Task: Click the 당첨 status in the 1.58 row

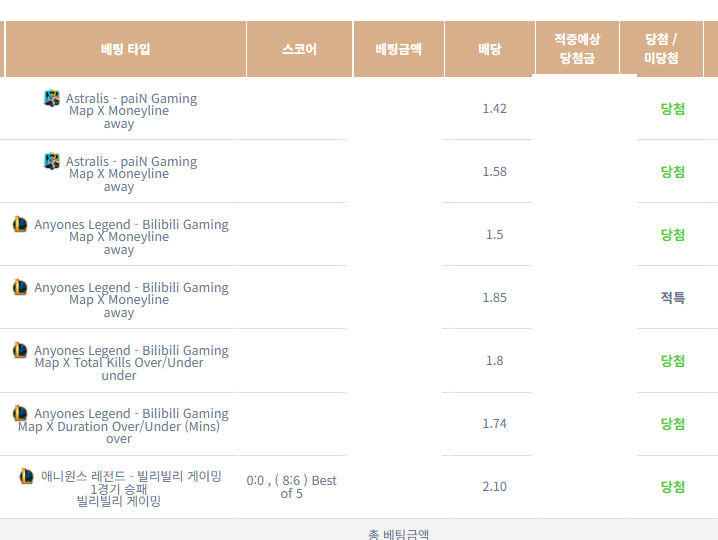Action: [673, 172]
